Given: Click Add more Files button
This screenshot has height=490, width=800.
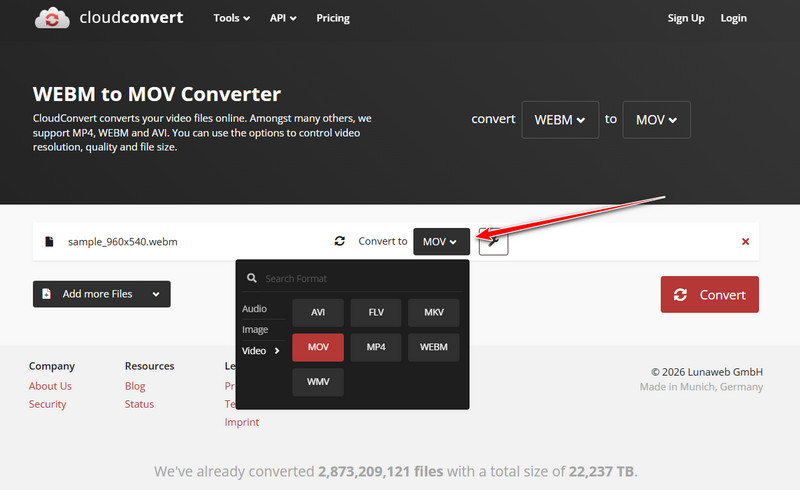Looking at the screenshot, I should point(102,294).
